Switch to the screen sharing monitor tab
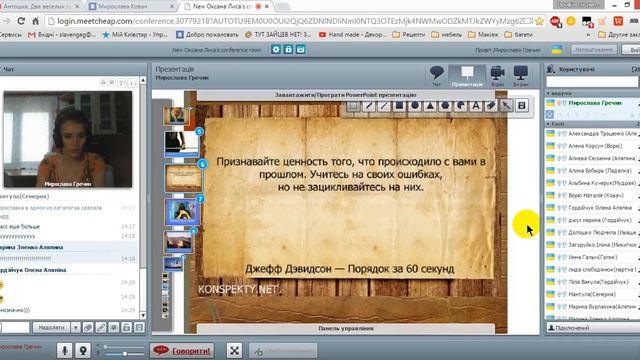The image size is (640, 360). [521, 76]
